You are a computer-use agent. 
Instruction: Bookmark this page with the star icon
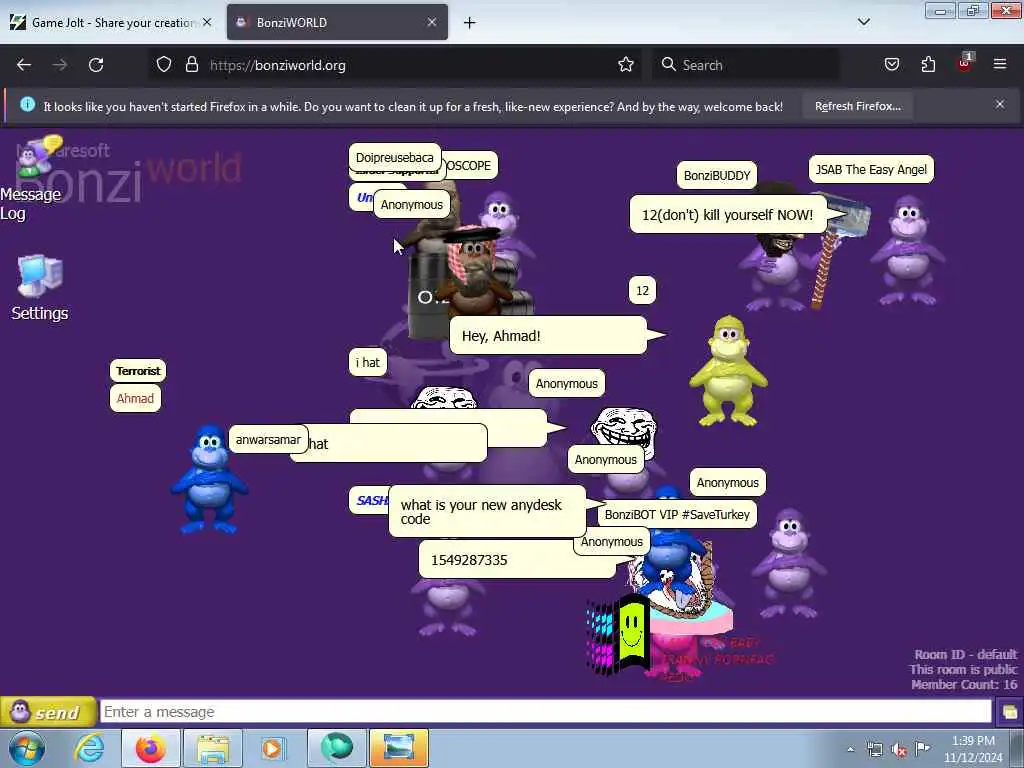pos(626,65)
